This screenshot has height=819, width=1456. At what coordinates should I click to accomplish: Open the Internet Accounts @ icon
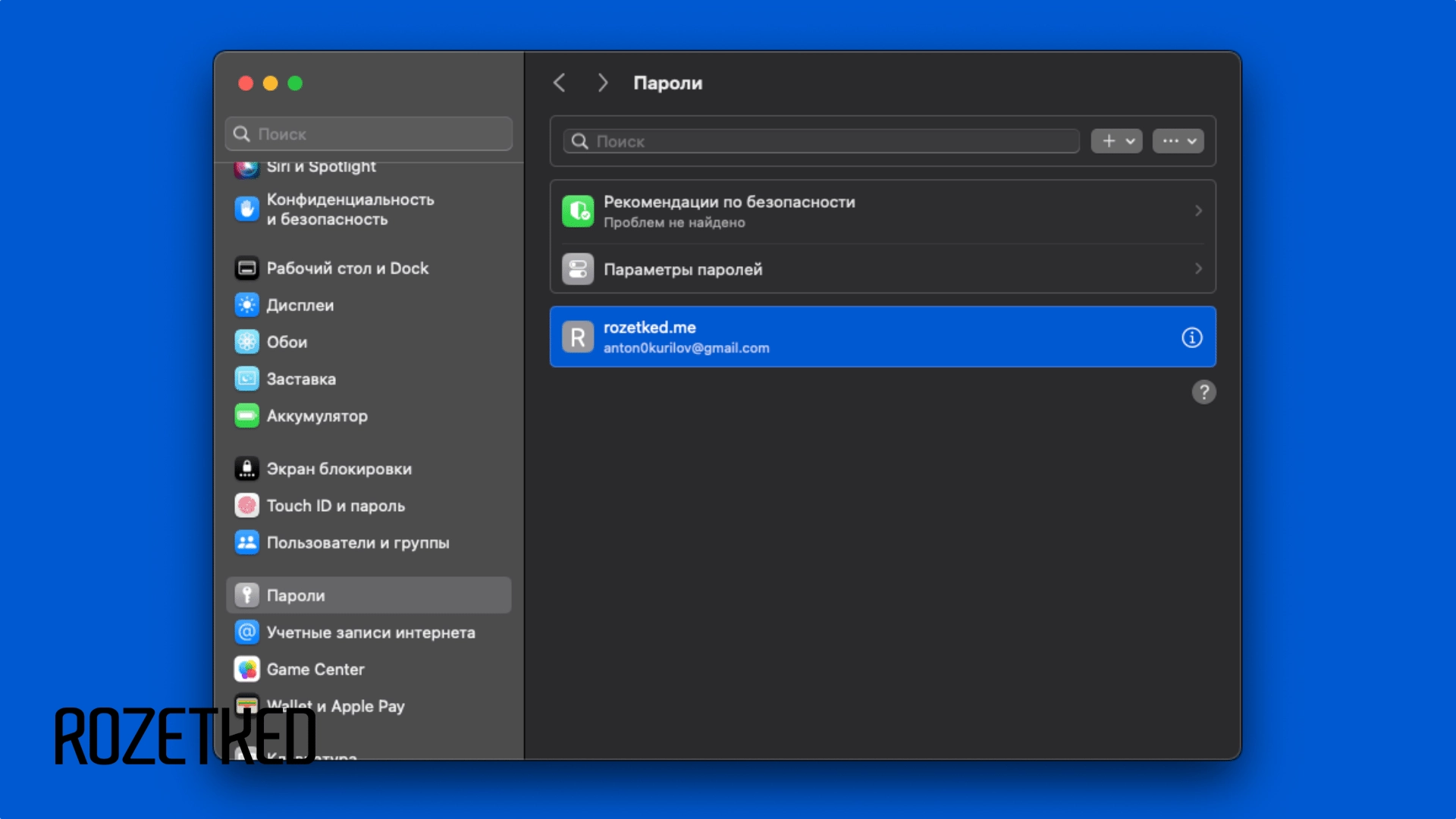click(246, 632)
